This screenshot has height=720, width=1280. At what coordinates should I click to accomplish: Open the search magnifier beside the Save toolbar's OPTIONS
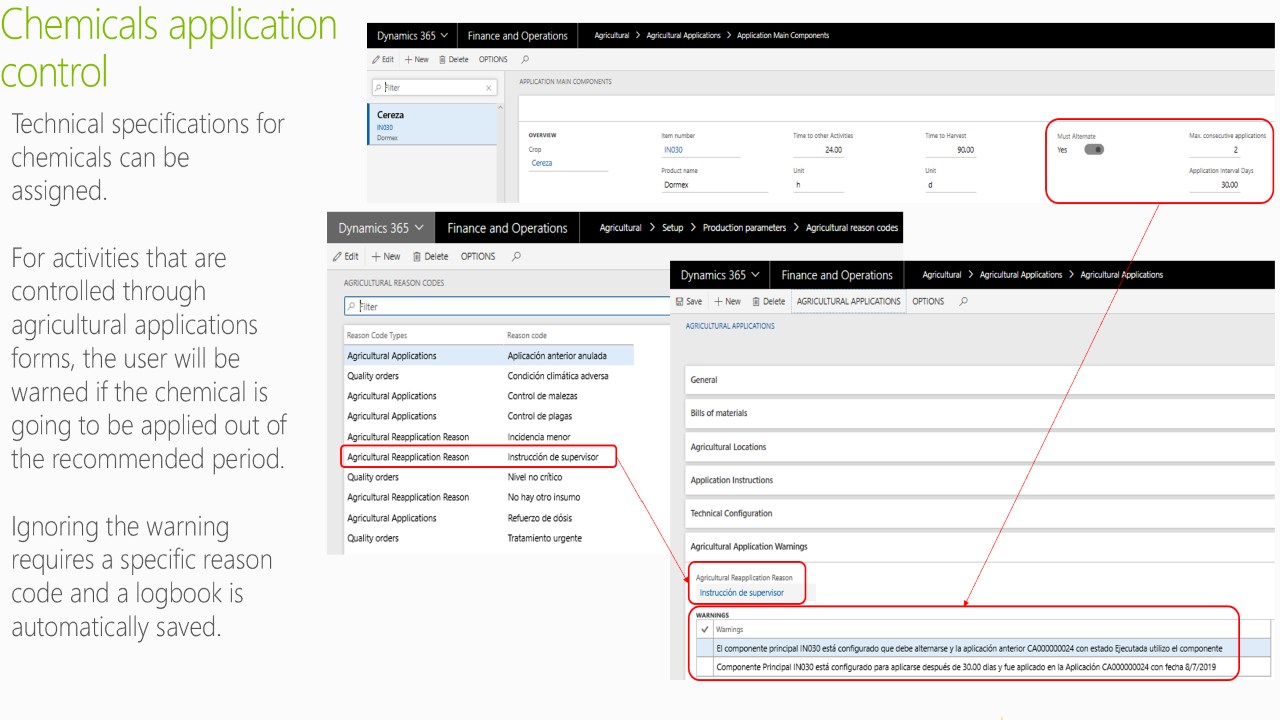[x=962, y=301]
